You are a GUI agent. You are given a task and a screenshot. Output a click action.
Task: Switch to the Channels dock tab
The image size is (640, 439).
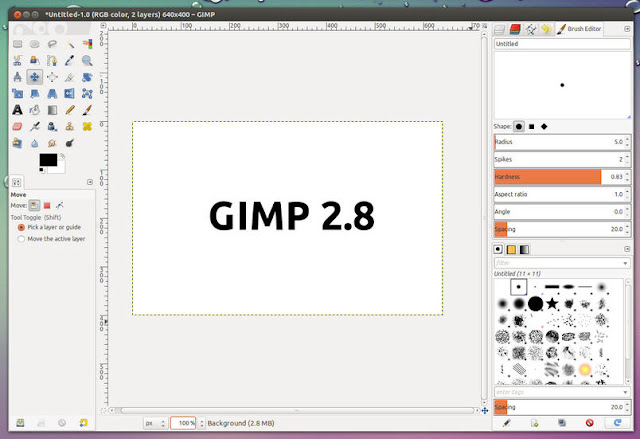pyautogui.click(x=515, y=29)
